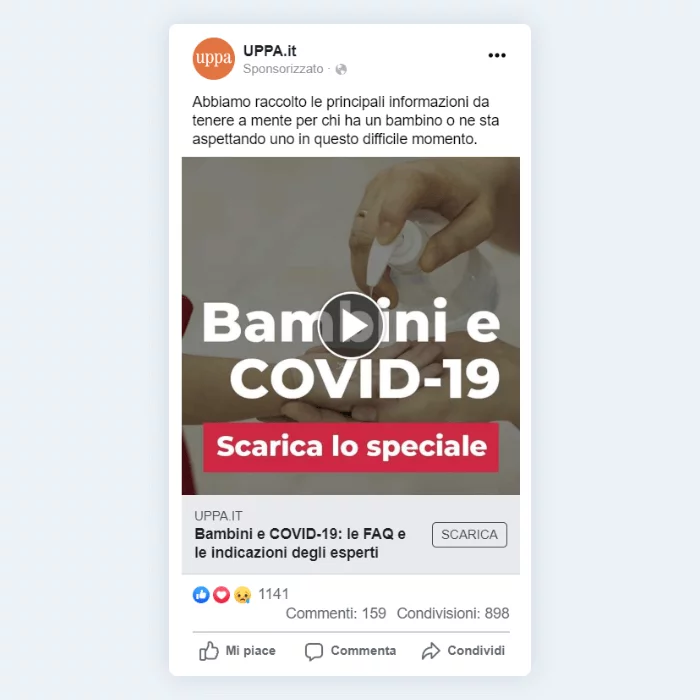Click the Sponsorizzato label

pos(283,69)
